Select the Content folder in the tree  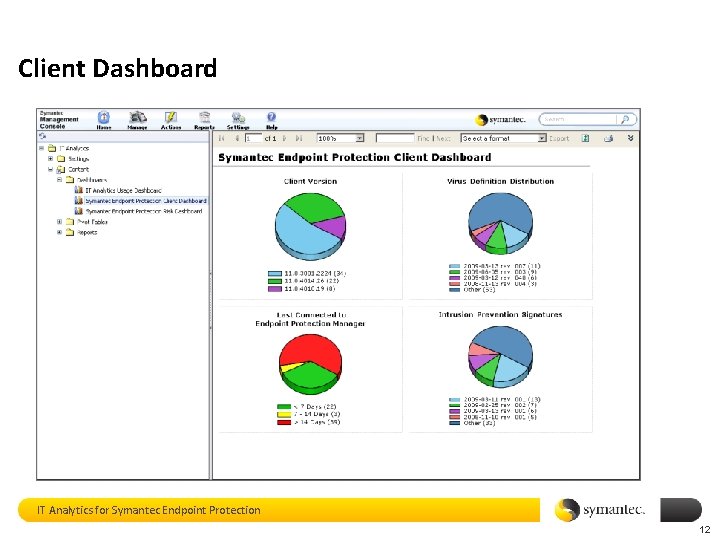73,169
